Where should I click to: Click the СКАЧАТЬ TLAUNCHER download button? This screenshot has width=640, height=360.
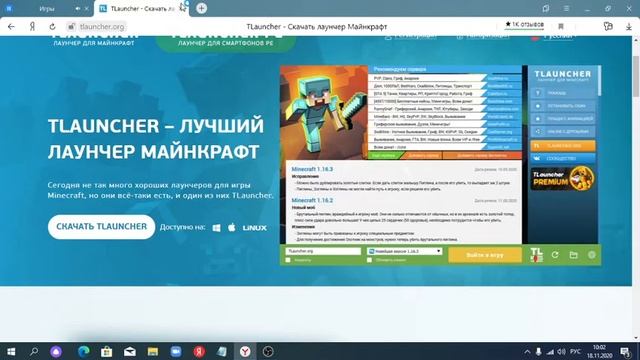101,227
